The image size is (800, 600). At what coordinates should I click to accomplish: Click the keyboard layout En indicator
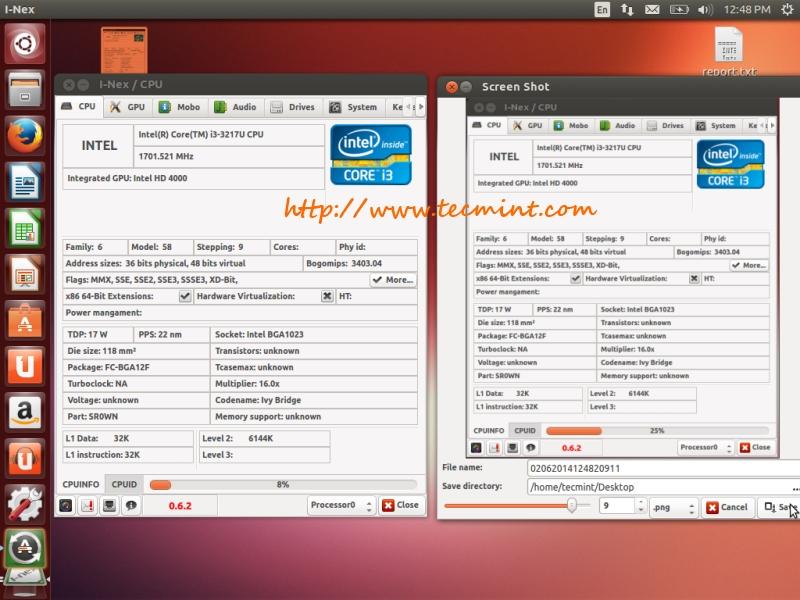click(602, 9)
